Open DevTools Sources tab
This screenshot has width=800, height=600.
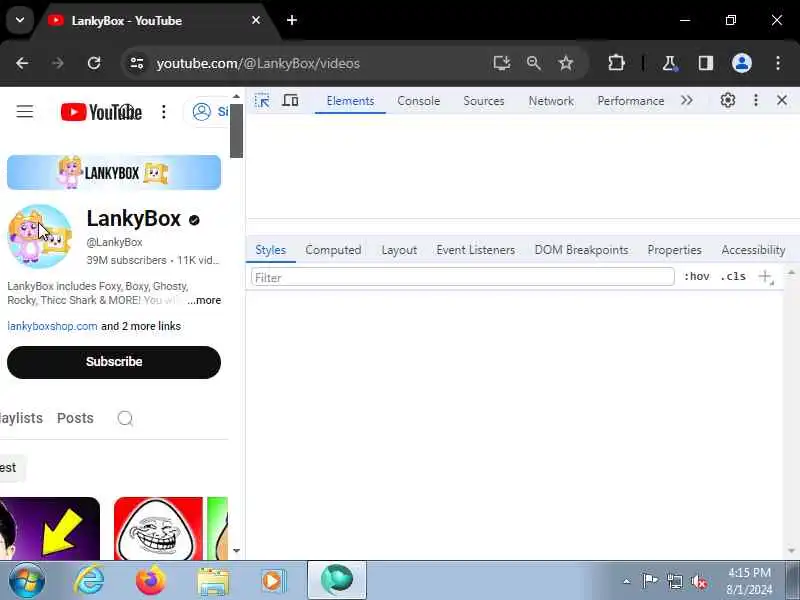pos(484,101)
